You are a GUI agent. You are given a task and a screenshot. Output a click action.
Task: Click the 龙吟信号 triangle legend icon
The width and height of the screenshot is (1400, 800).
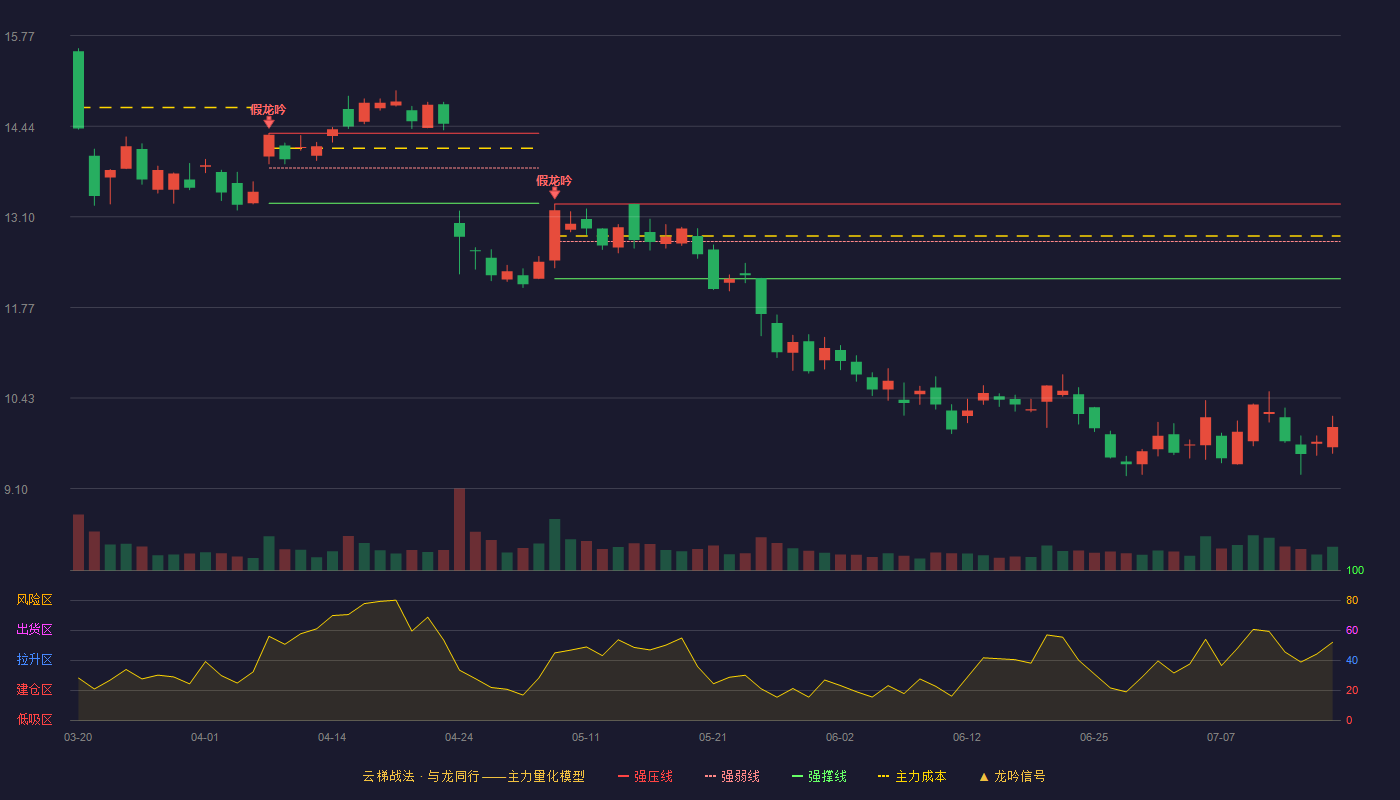984,776
